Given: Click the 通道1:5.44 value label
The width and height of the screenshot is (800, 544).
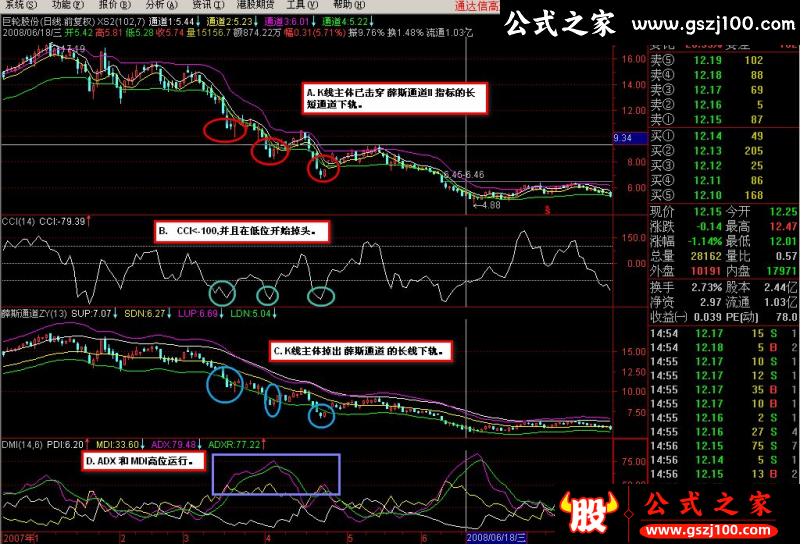Looking at the screenshot, I should (171, 22).
